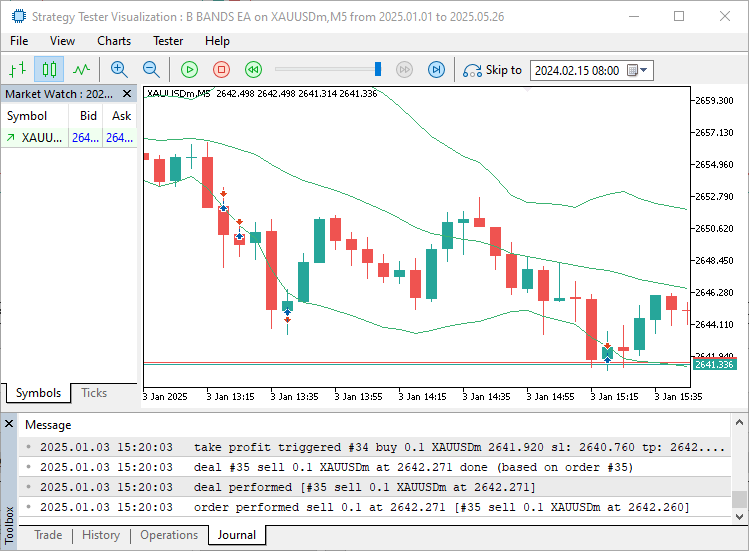Screen dimensions: 749x551
Task: Switch to line chart display
Action: (x=81, y=69)
